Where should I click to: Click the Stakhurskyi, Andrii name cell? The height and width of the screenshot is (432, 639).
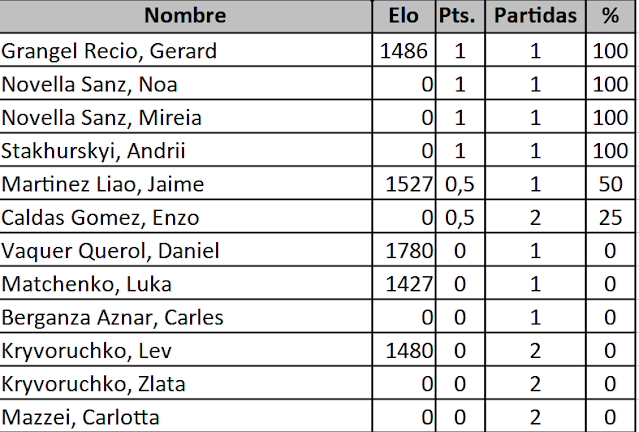(x=185, y=150)
